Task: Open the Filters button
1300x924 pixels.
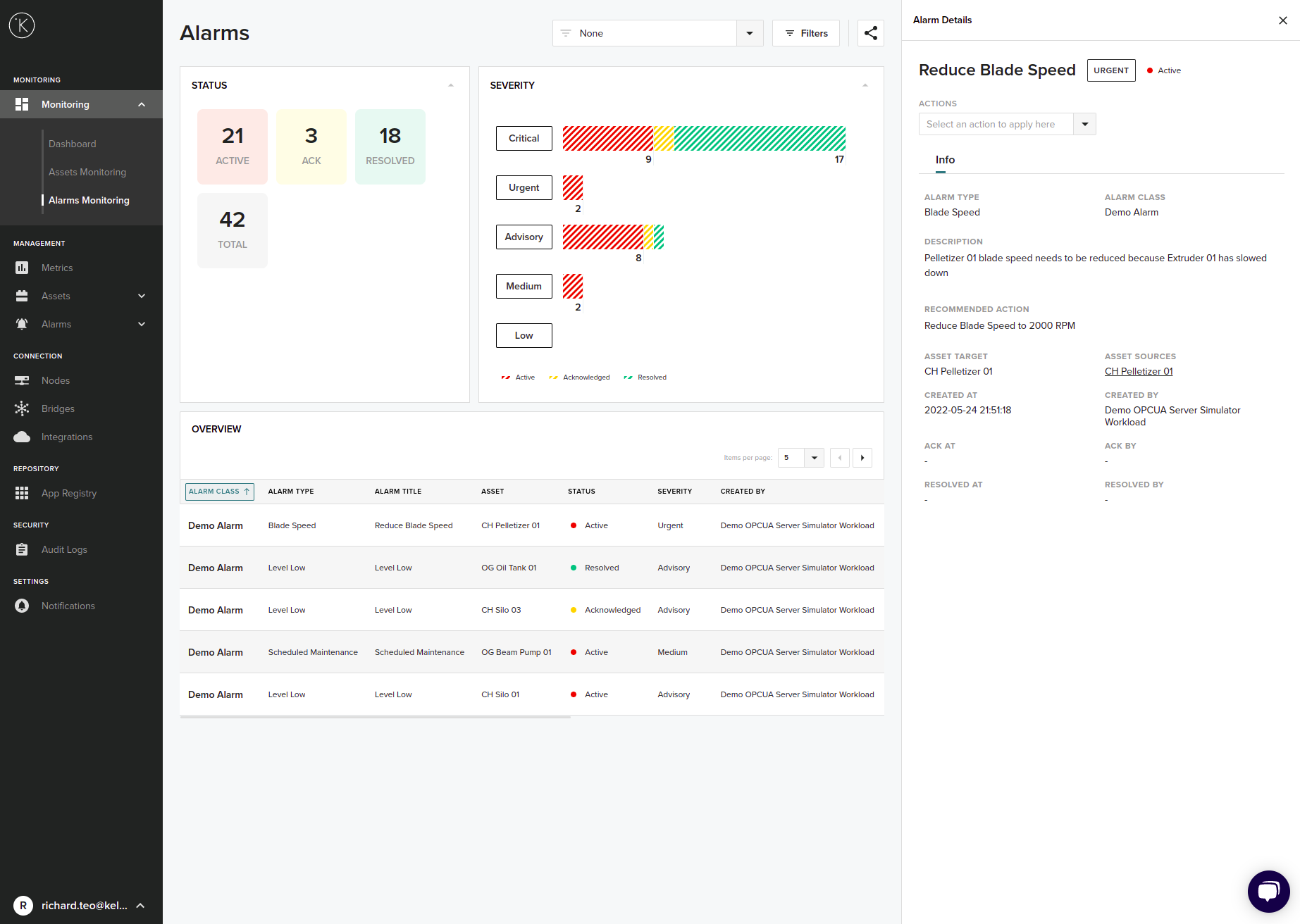Action: (x=806, y=33)
